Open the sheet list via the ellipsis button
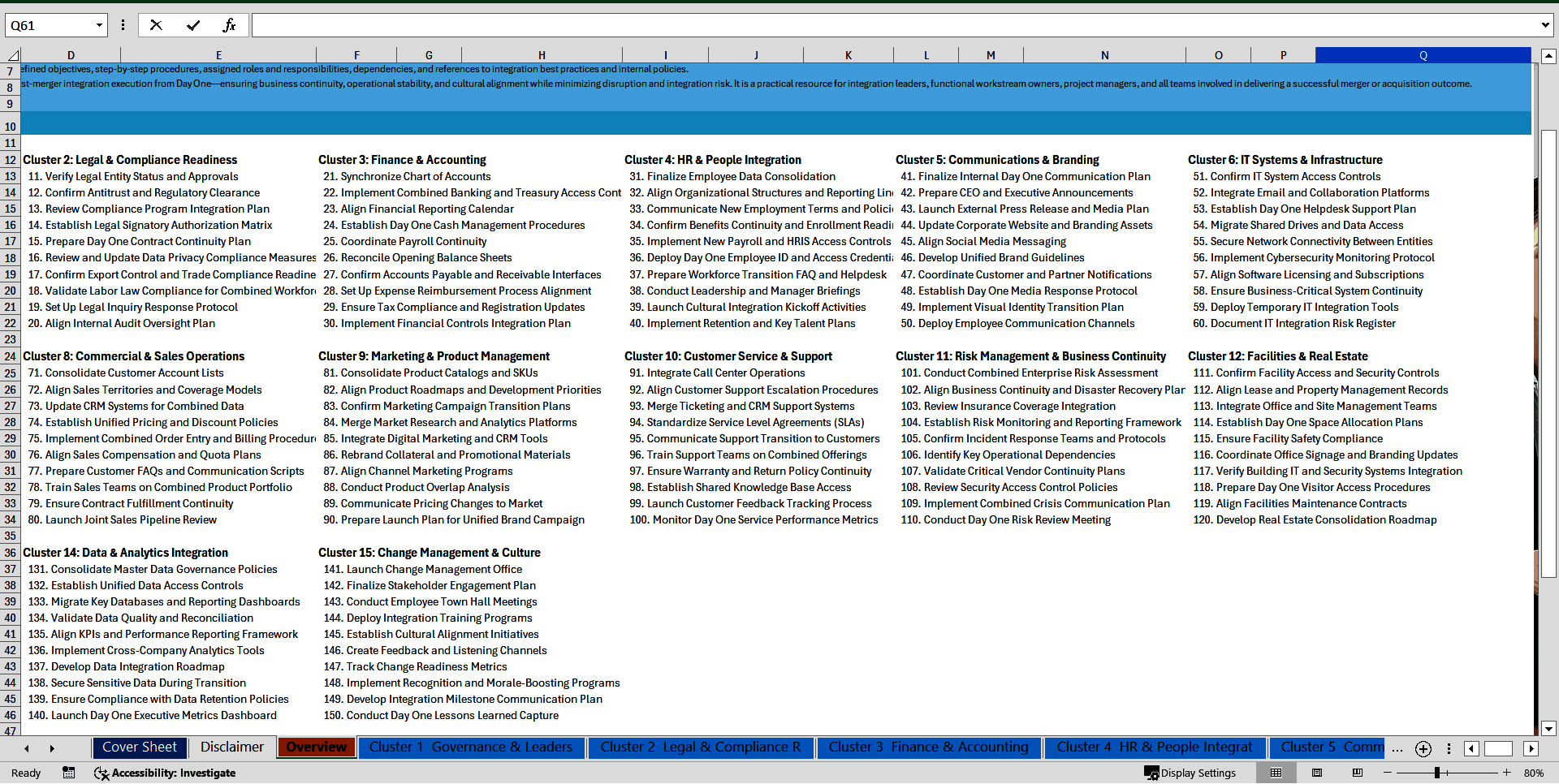Viewport: 1559px width, 784px height. point(1397,748)
